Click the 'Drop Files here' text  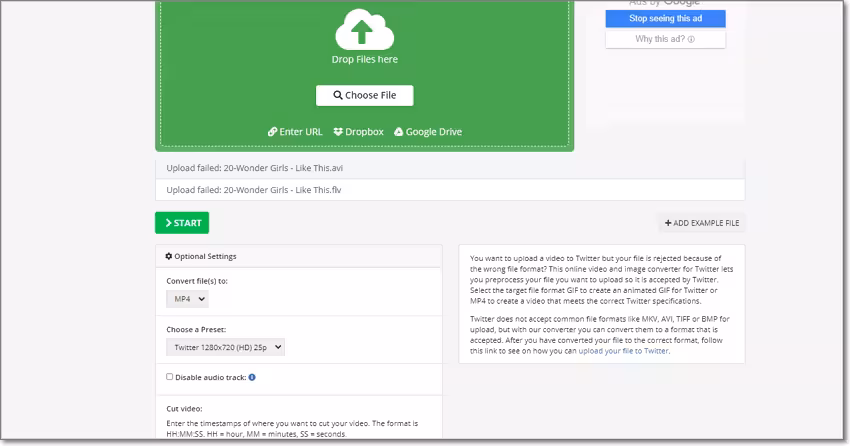[364, 60]
